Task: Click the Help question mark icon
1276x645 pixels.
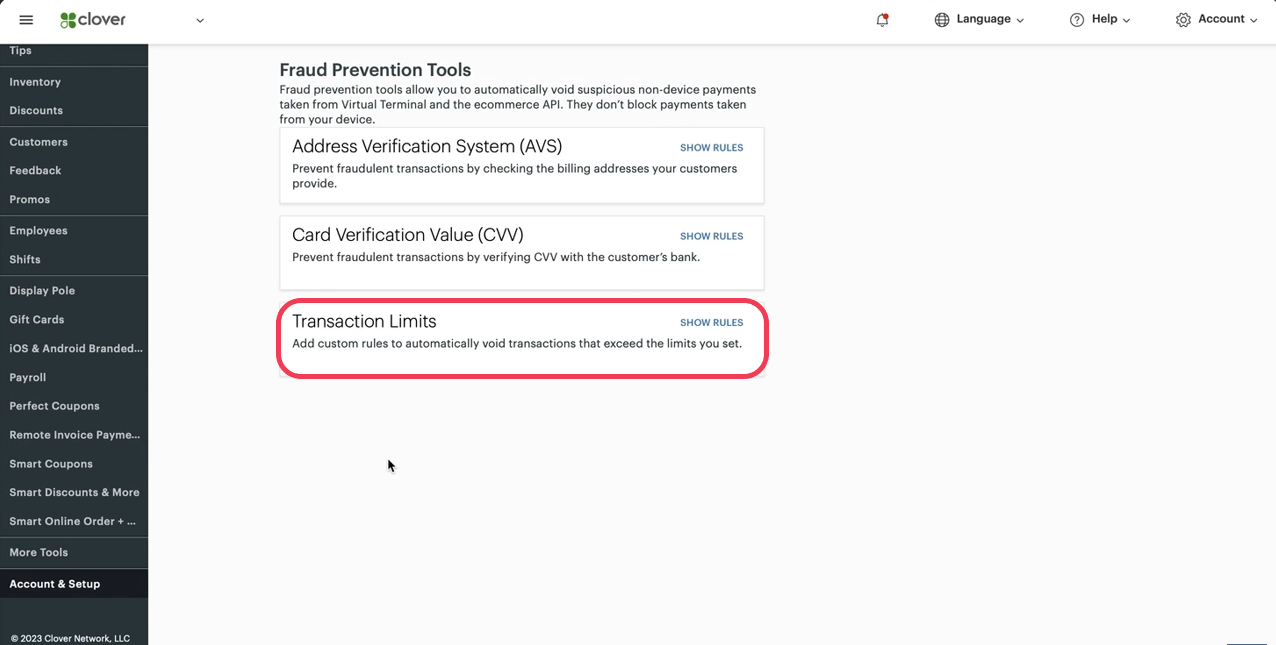Action: [1077, 20]
